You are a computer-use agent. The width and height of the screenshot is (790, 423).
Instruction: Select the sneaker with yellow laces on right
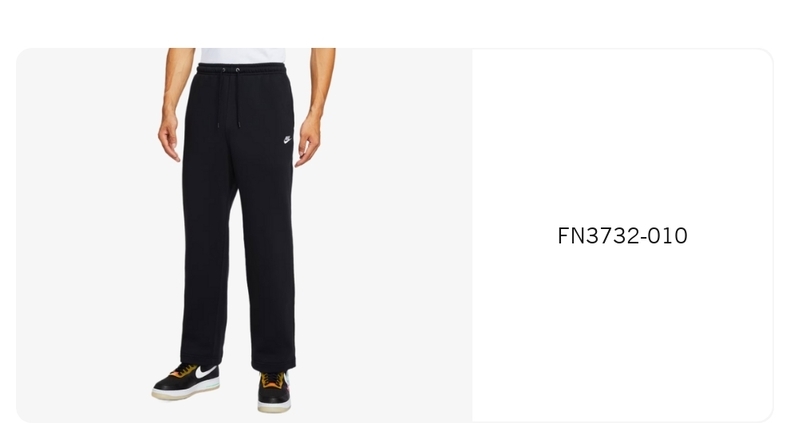click(274, 391)
